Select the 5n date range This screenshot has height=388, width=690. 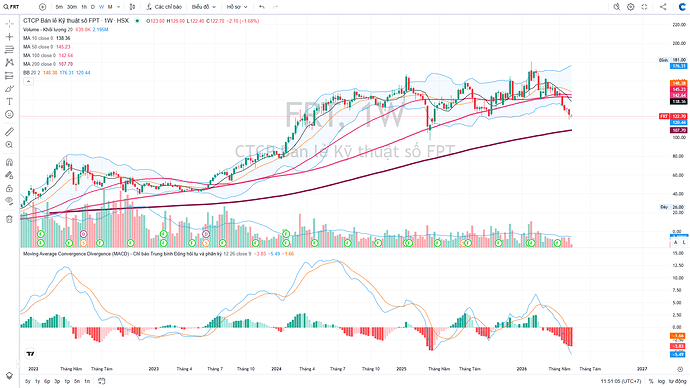77,381
